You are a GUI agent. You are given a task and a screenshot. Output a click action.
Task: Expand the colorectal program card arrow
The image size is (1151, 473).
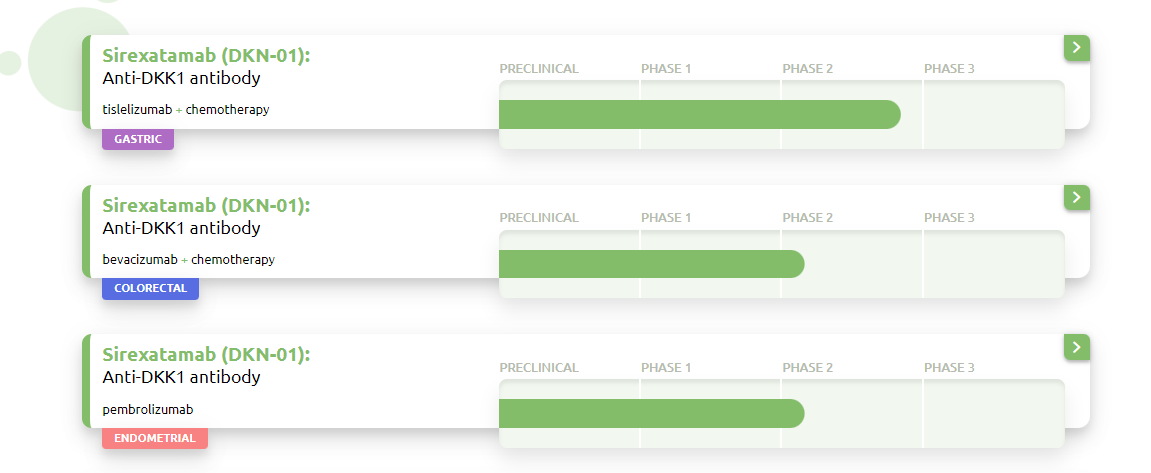tap(1076, 197)
